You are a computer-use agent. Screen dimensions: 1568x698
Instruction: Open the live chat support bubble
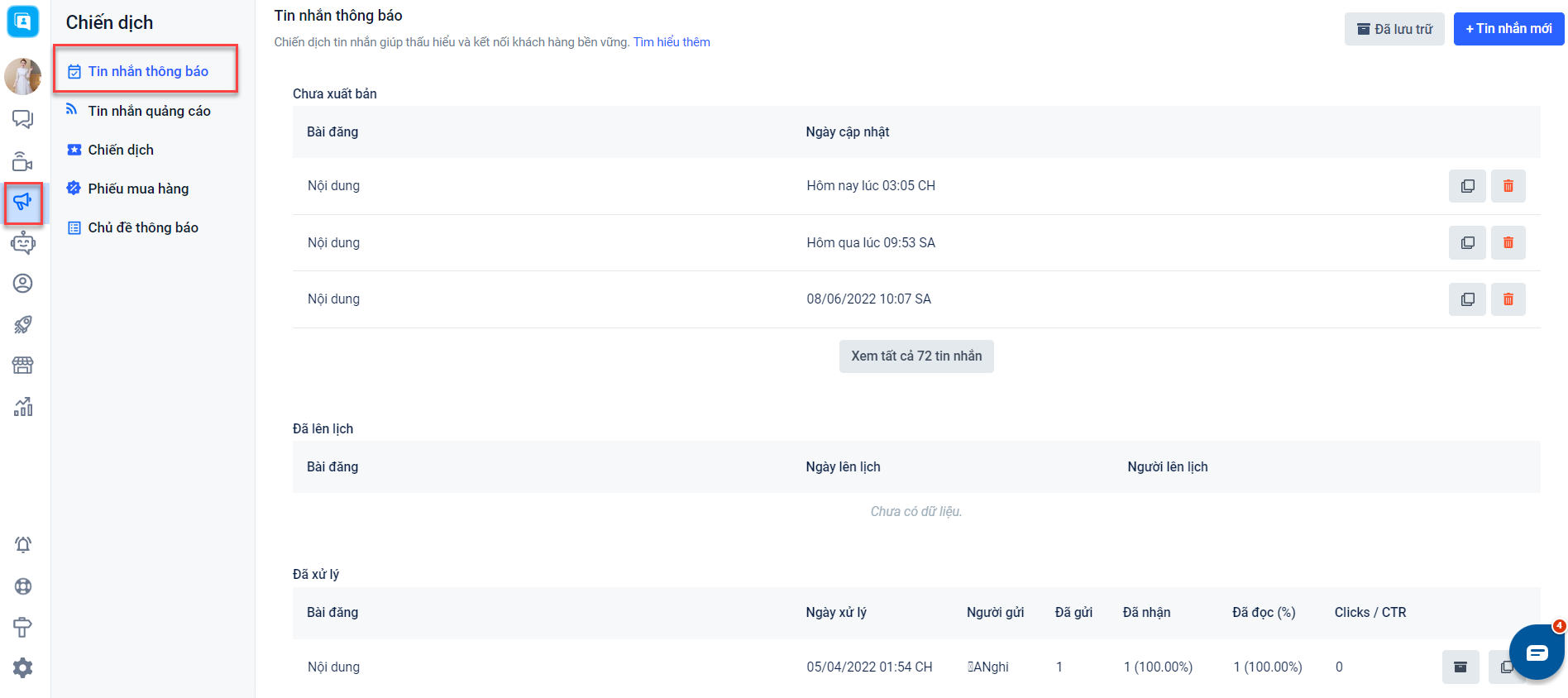click(1536, 653)
